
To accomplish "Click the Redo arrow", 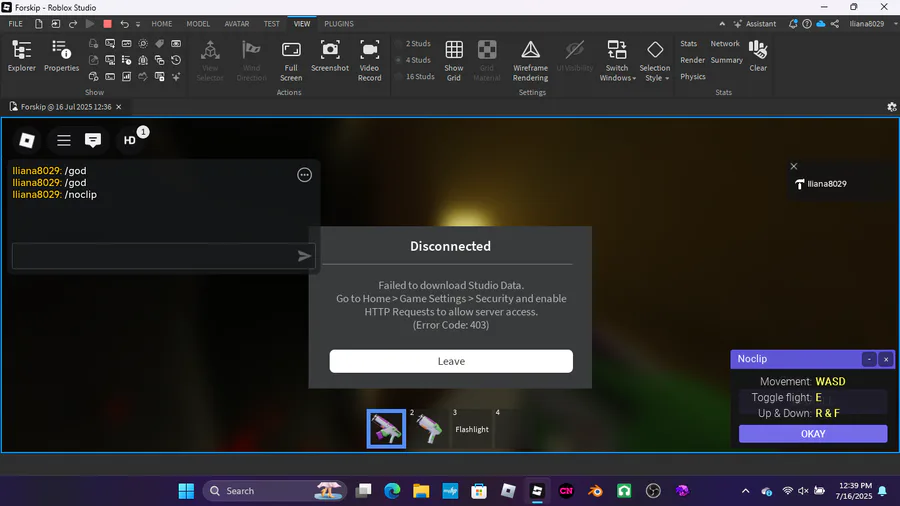I will point(73,24).
